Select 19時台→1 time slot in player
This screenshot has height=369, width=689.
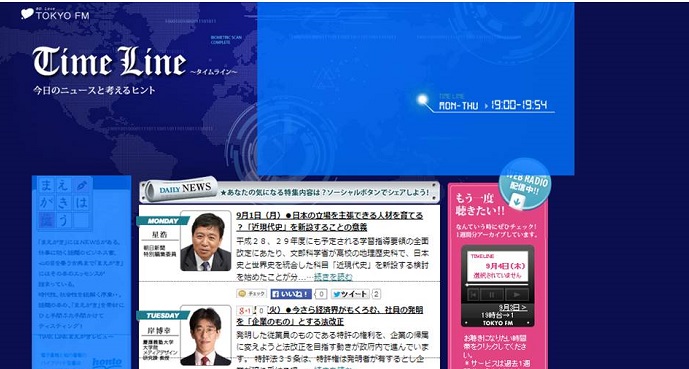pos(497,315)
